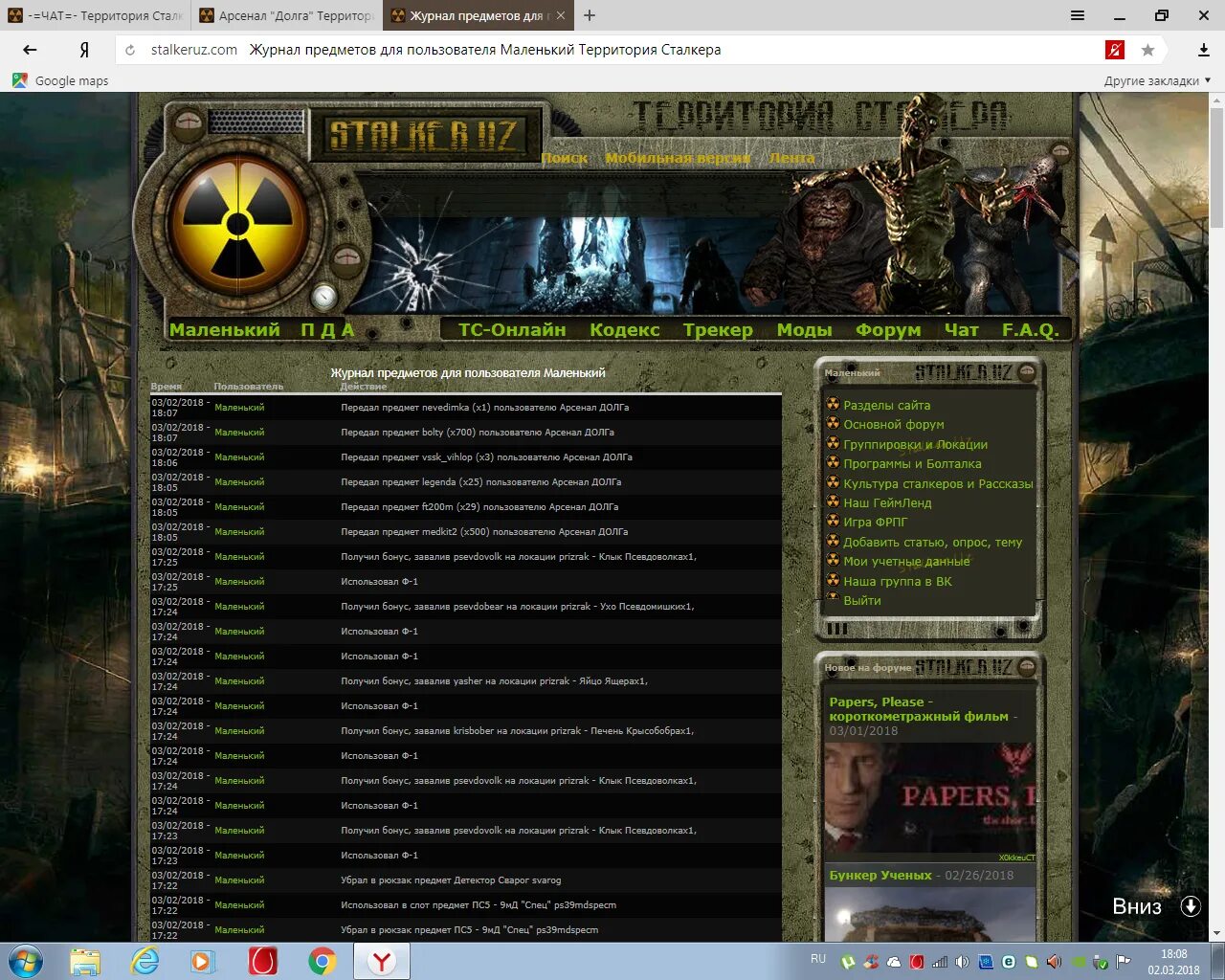Select the 'Яйцо Ящерах1' bonus log entry
The image size is (1225, 980).
(494, 681)
